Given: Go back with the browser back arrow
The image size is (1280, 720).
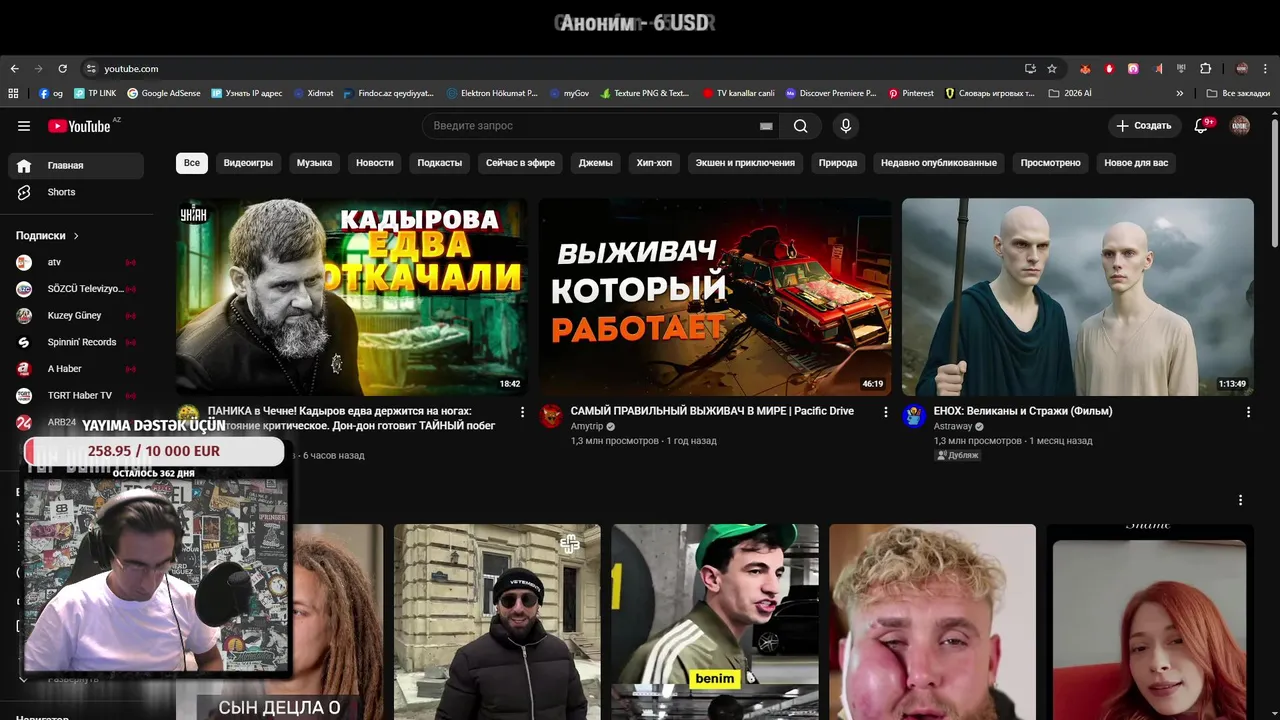Looking at the screenshot, I should point(14,69).
